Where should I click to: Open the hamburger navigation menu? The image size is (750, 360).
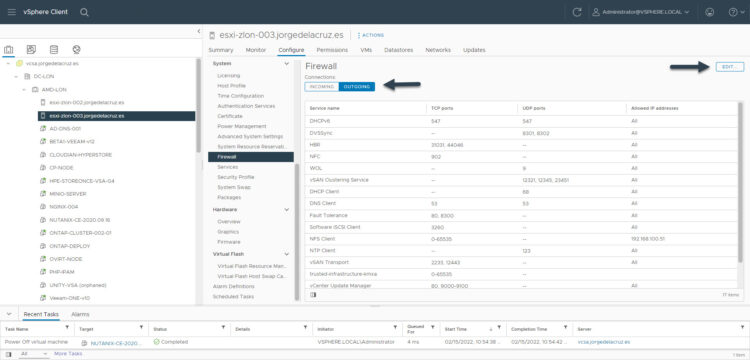tap(11, 12)
